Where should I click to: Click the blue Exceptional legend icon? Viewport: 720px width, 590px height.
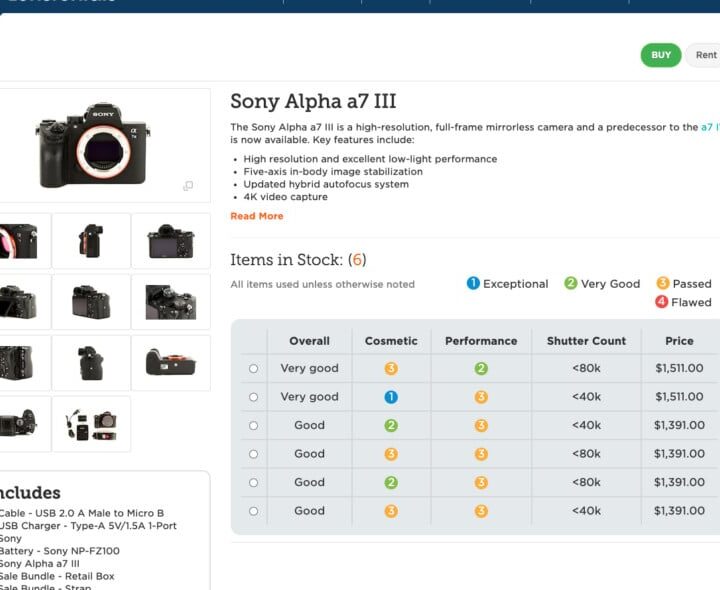pos(473,284)
